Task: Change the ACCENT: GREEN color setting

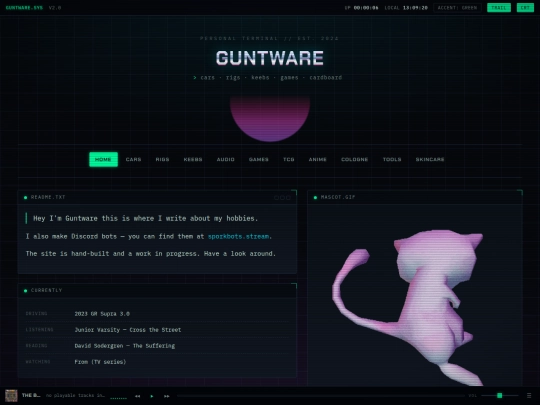Action: pyautogui.click(x=457, y=8)
